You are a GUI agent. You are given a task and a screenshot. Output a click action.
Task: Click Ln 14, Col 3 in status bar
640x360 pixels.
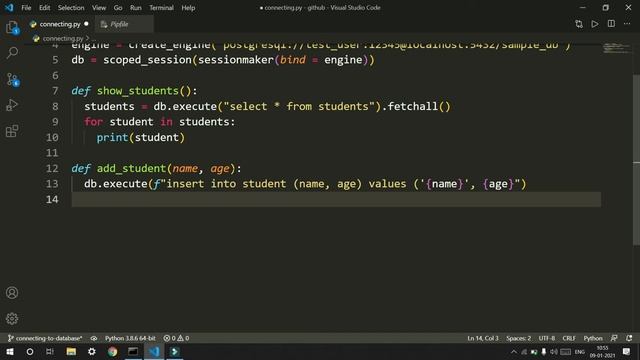coord(483,338)
